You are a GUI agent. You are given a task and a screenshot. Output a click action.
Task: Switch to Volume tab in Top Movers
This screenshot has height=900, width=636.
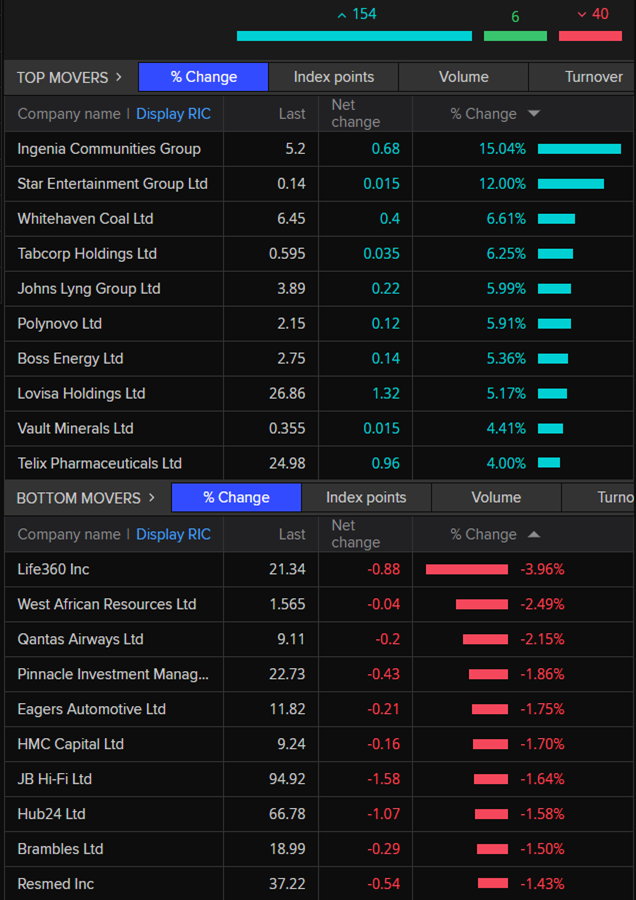tap(463, 77)
